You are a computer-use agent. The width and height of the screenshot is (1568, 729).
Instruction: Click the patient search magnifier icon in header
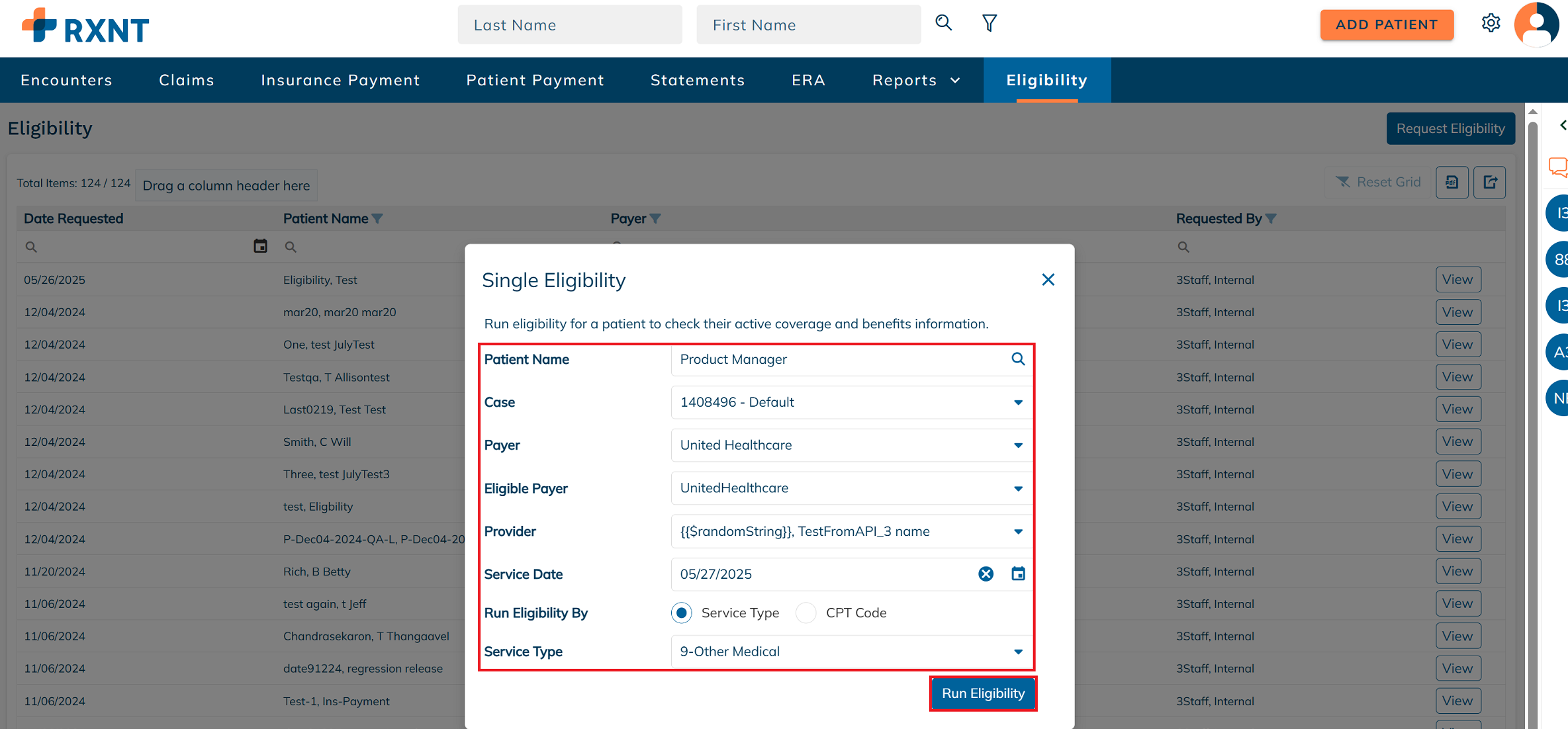(x=943, y=23)
